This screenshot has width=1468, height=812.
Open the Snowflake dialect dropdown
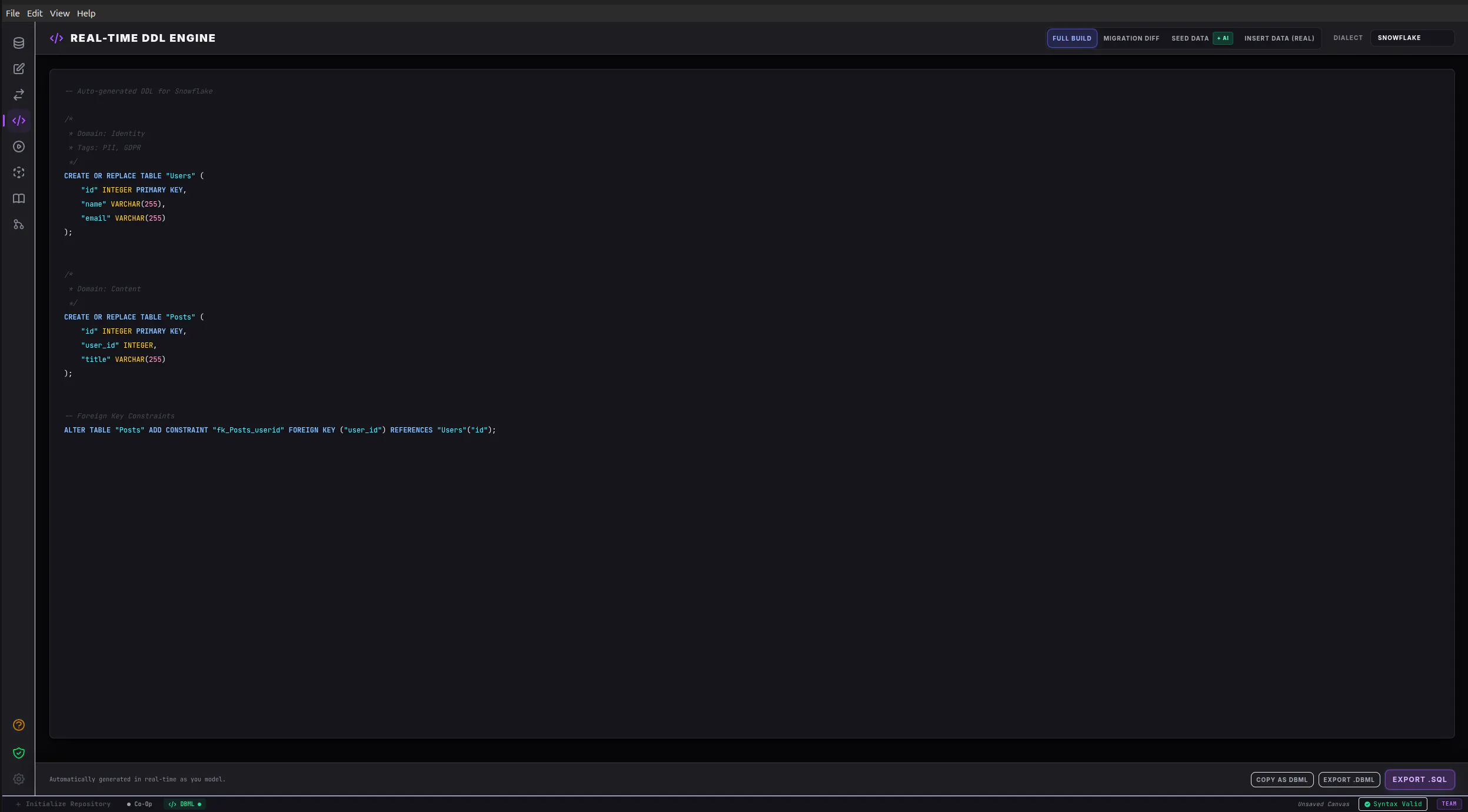click(x=1412, y=38)
